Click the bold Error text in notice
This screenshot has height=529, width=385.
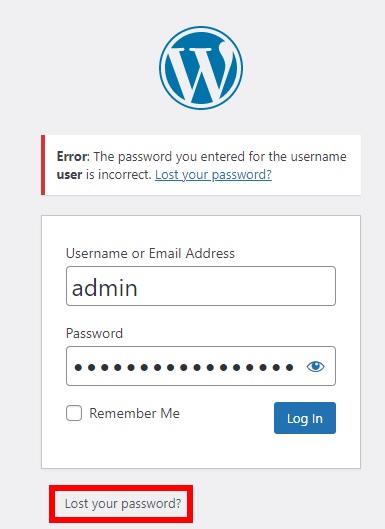click(x=72, y=157)
